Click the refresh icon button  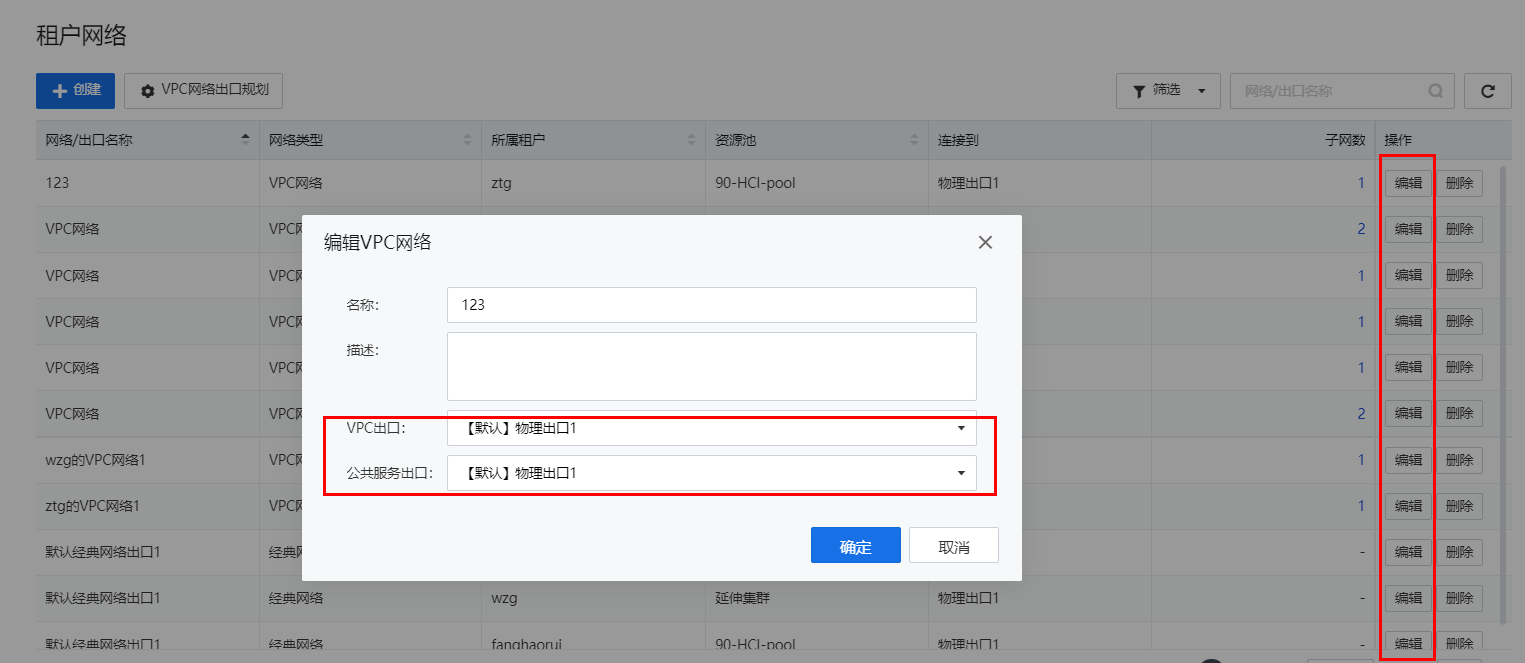(1487, 90)
